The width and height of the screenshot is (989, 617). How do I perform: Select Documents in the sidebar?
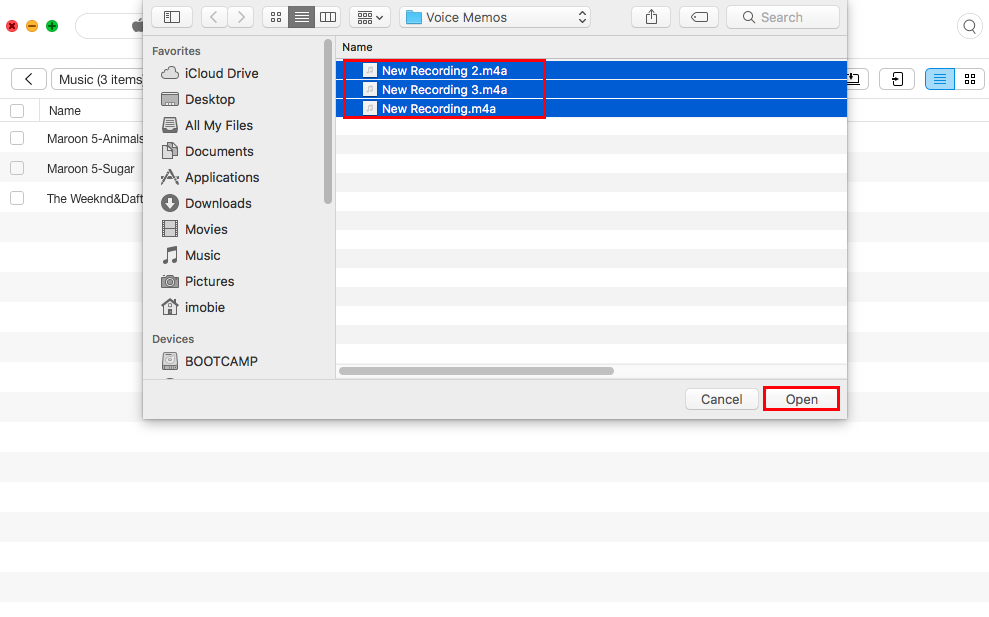(219, 151)
